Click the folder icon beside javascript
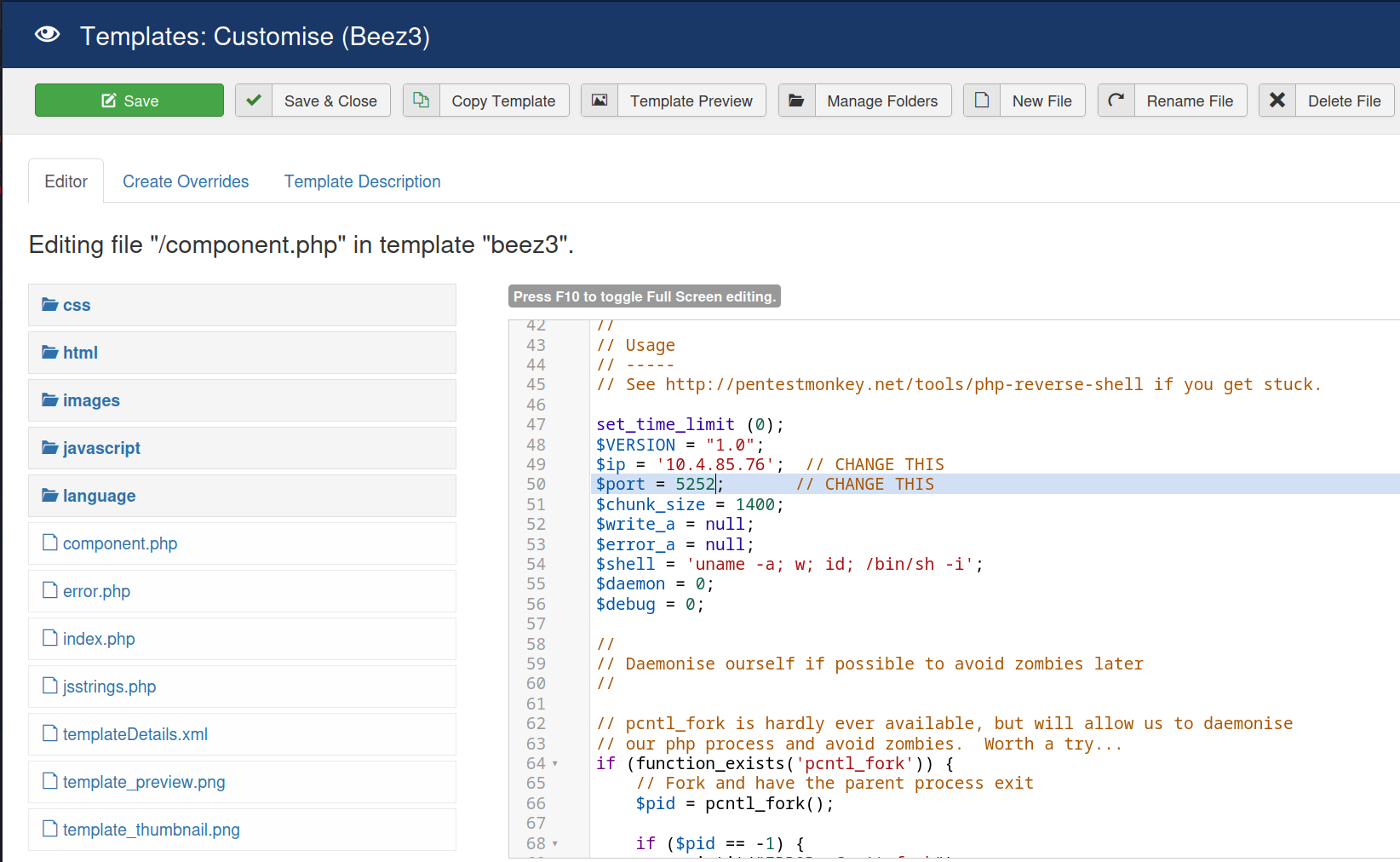Viewport: 1400px width, 862px height. point(50,447)
